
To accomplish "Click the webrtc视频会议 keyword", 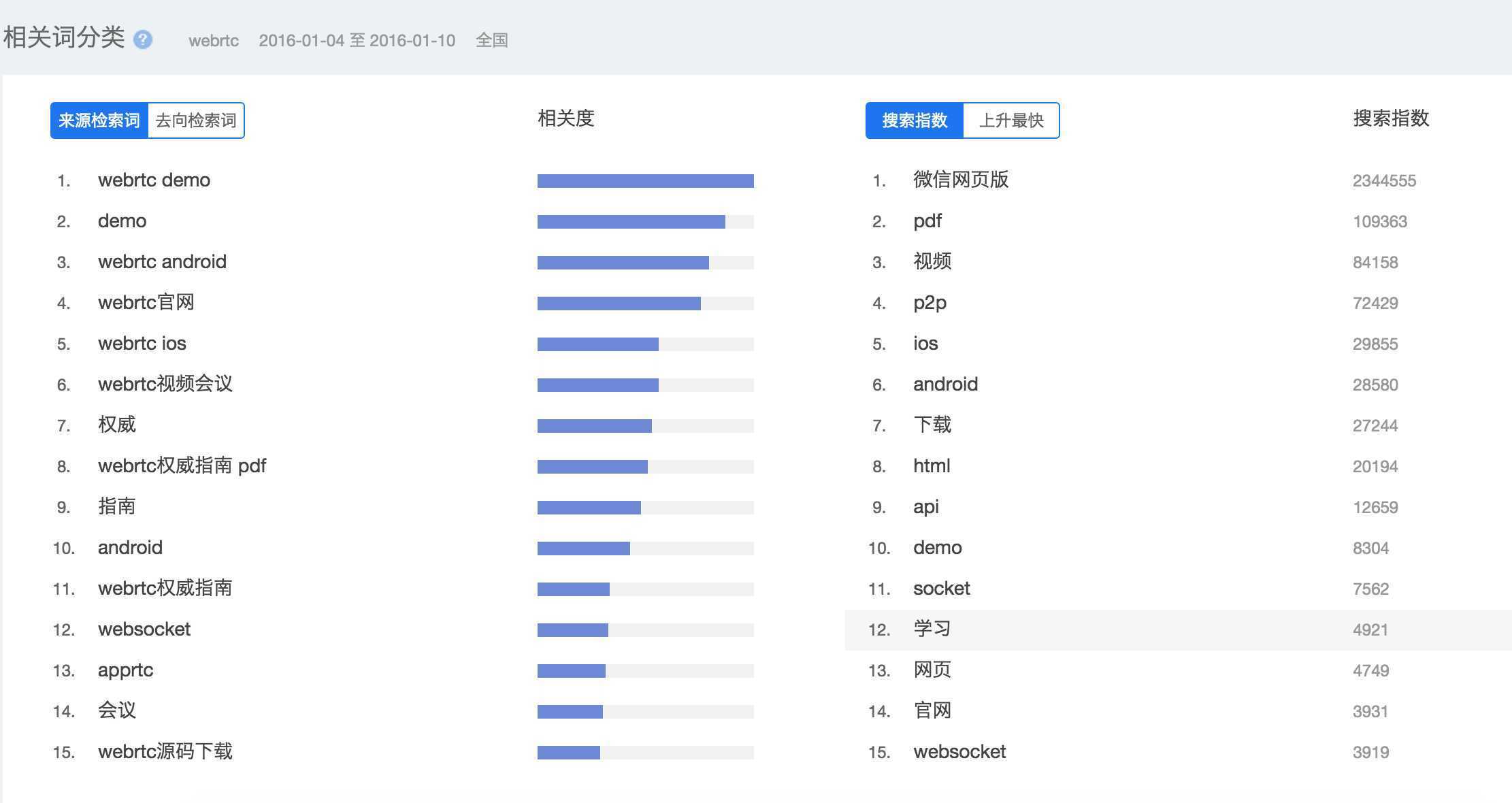I will pyautogui.click(x=165, y=384).
